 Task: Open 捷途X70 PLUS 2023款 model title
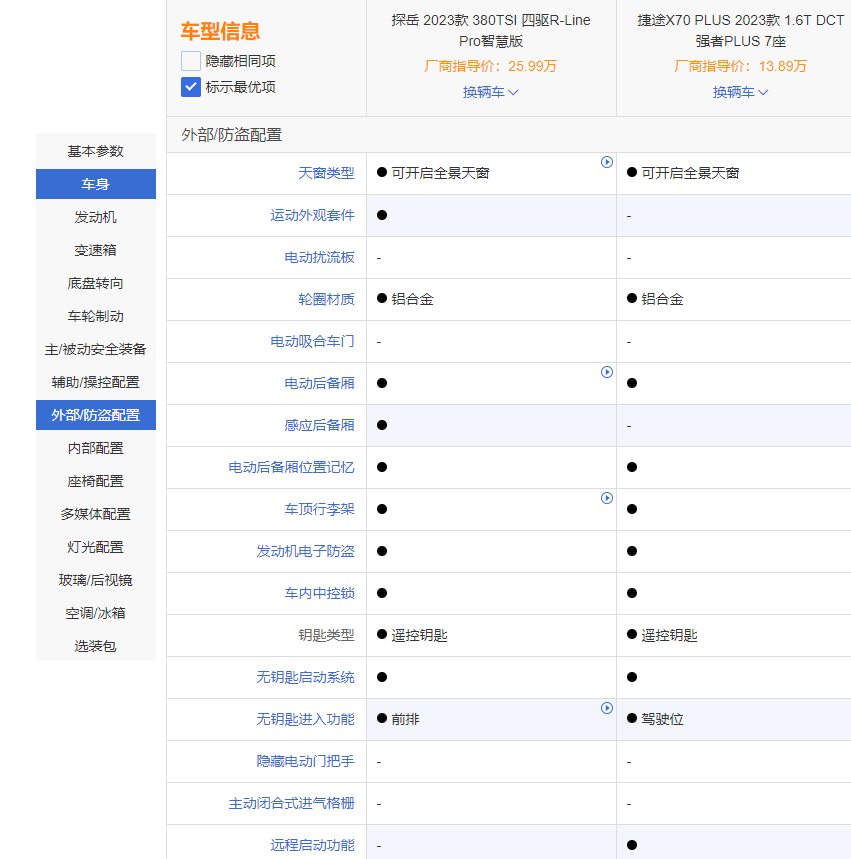click(740, 31)
